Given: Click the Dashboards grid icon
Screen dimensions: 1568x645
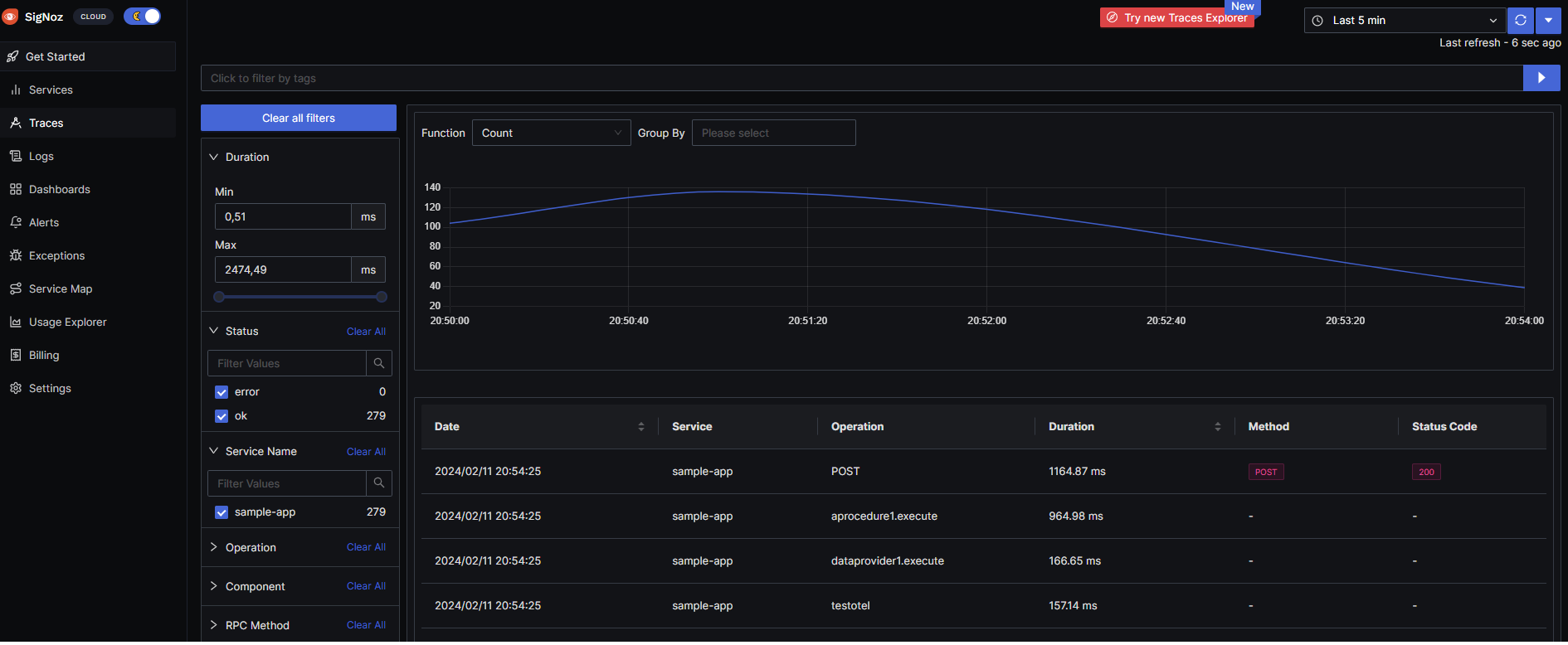Looking at the screenshot, I should (x=16, y=189).
